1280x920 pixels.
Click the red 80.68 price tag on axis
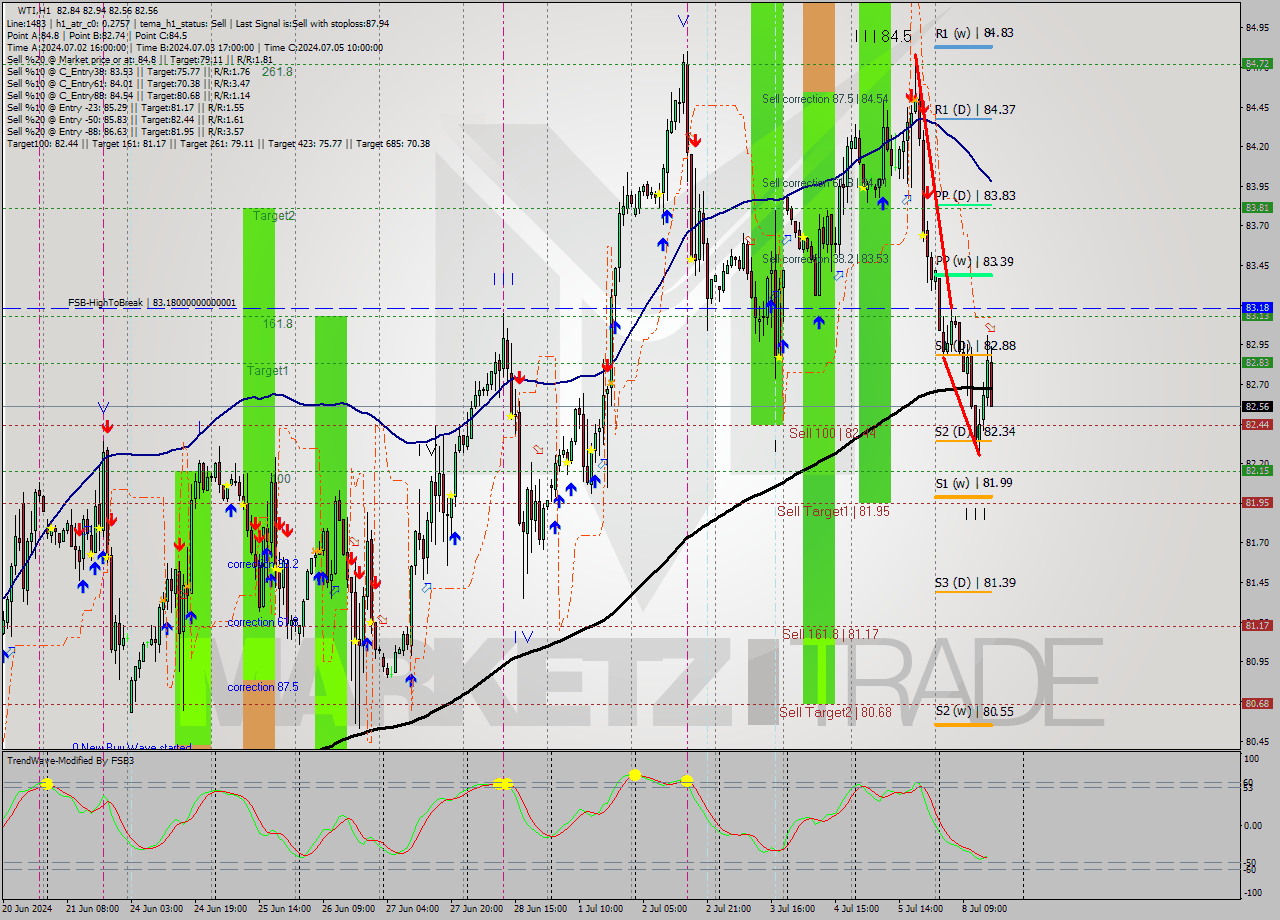point(1256,704)
